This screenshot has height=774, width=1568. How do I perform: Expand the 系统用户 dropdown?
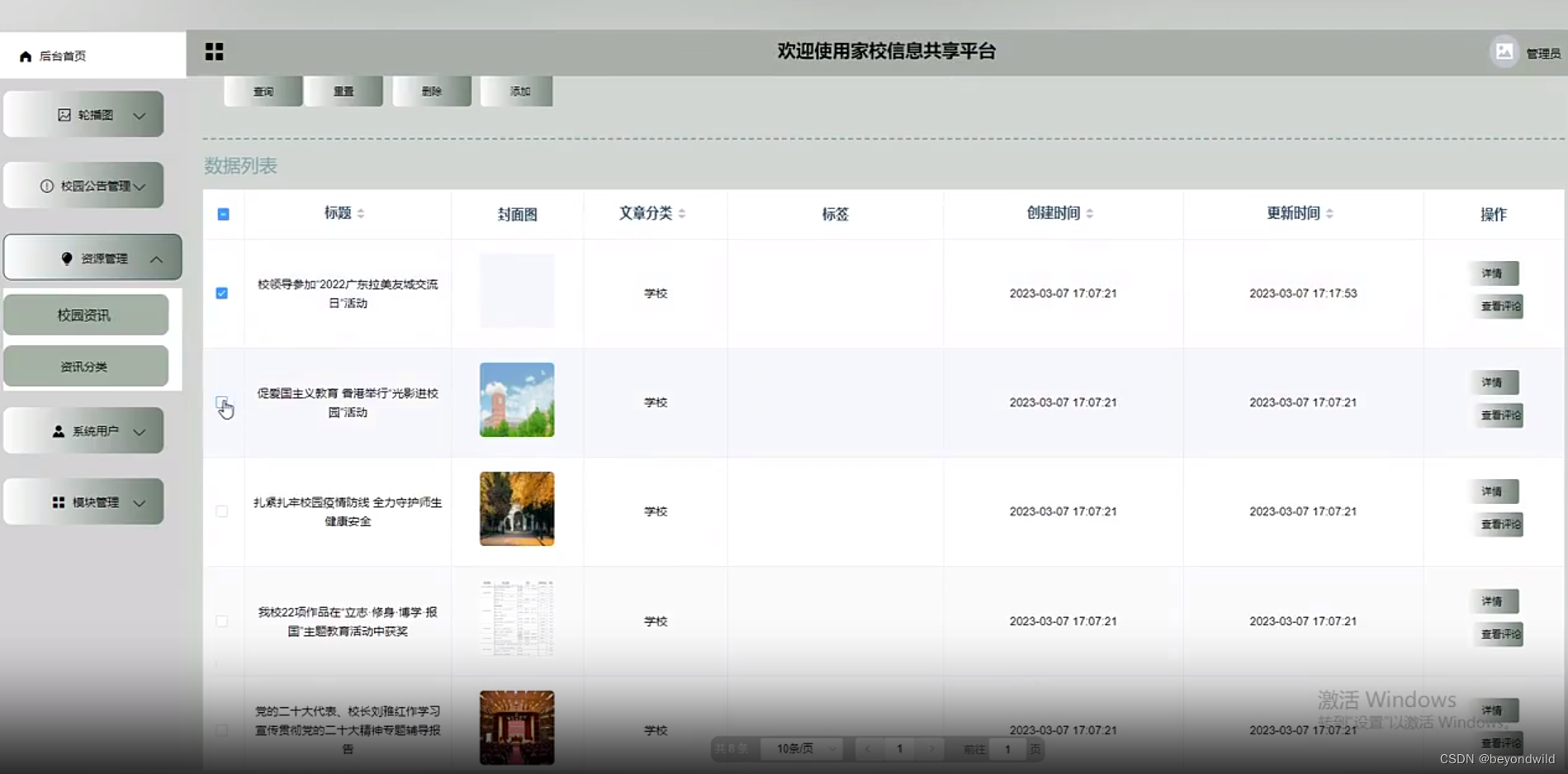pos(140,430)
